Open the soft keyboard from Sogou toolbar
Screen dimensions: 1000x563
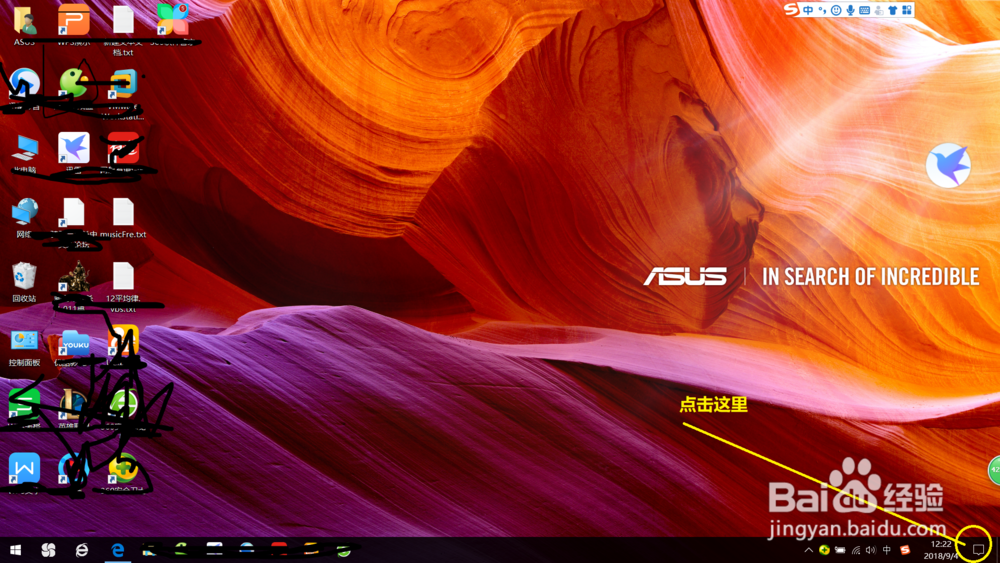tap(864, 10)
